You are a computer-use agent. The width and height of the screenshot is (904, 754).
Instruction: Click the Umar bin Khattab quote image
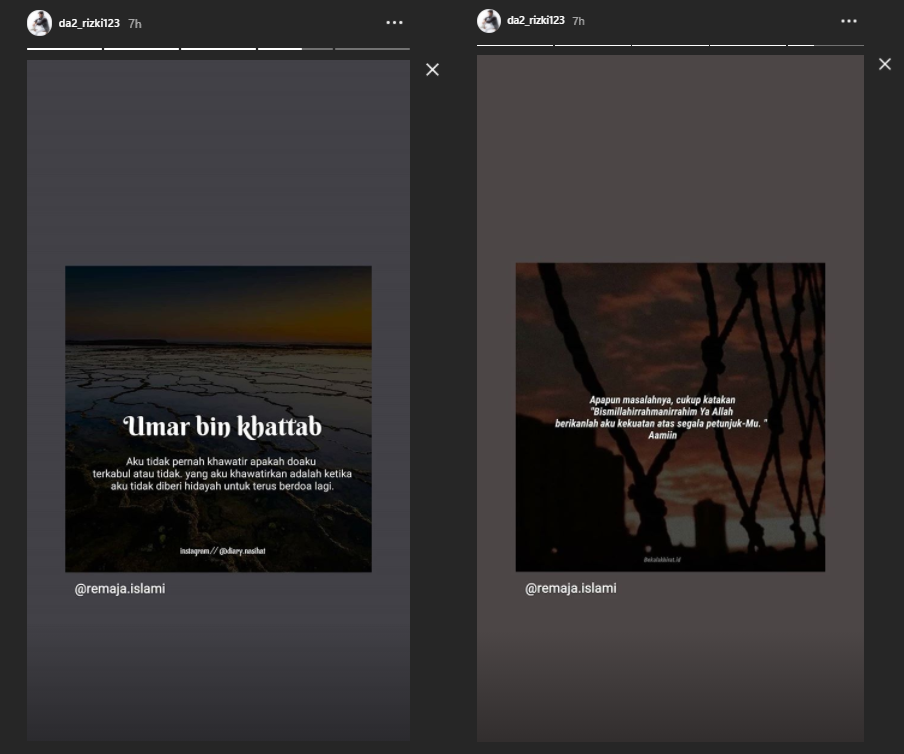pyautogui.click(x=218, y=418)
